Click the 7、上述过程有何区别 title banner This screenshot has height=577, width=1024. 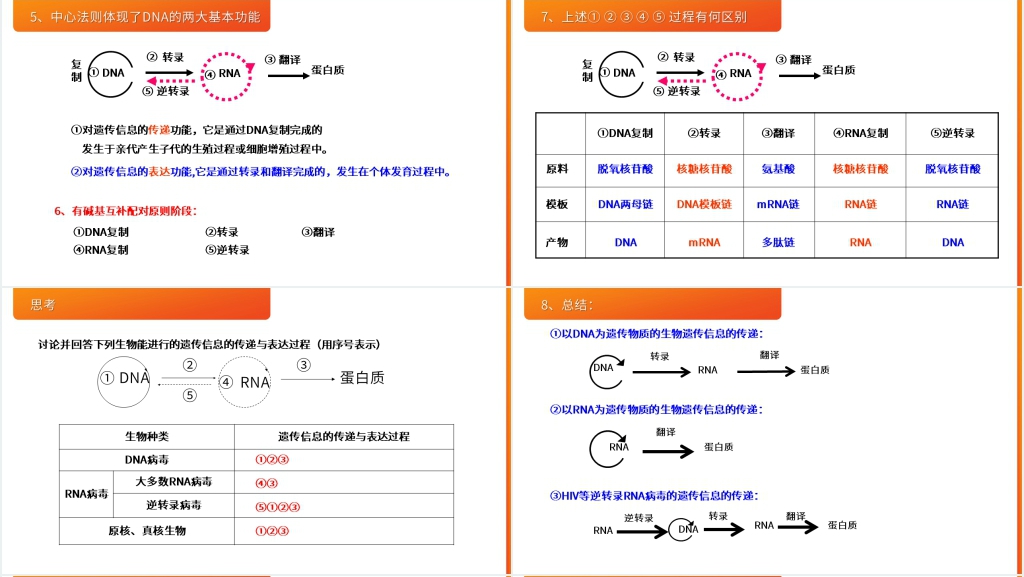(645, 16)
